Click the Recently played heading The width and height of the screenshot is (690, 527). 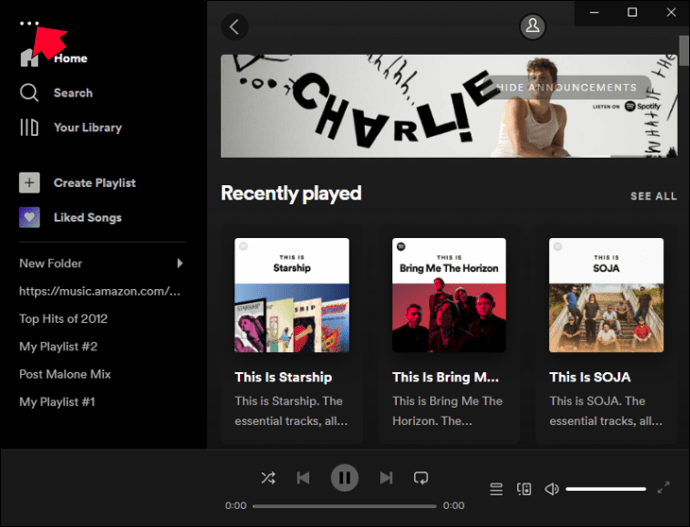pos(291,194)
